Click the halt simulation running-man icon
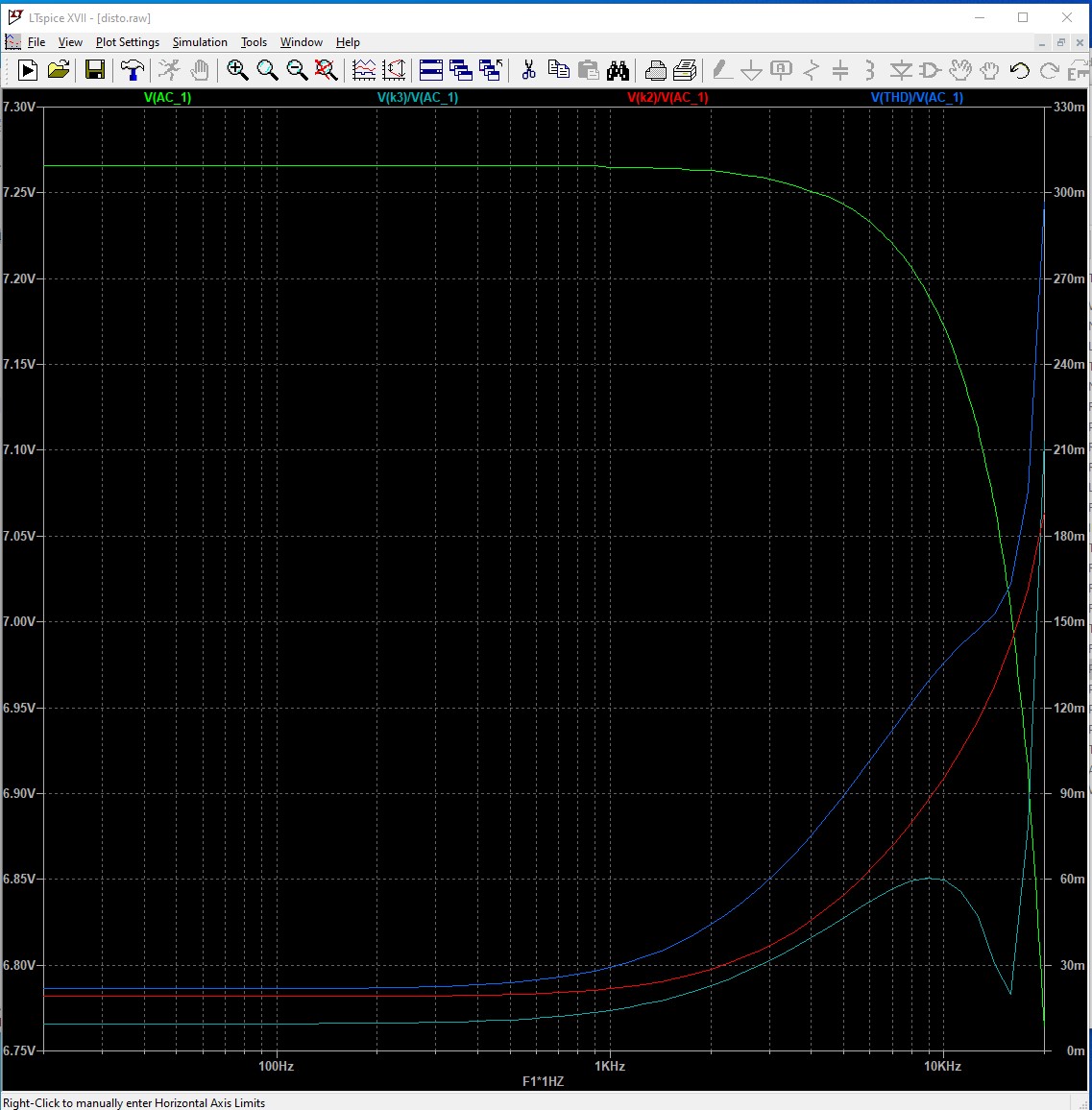 tap(168, 69)
